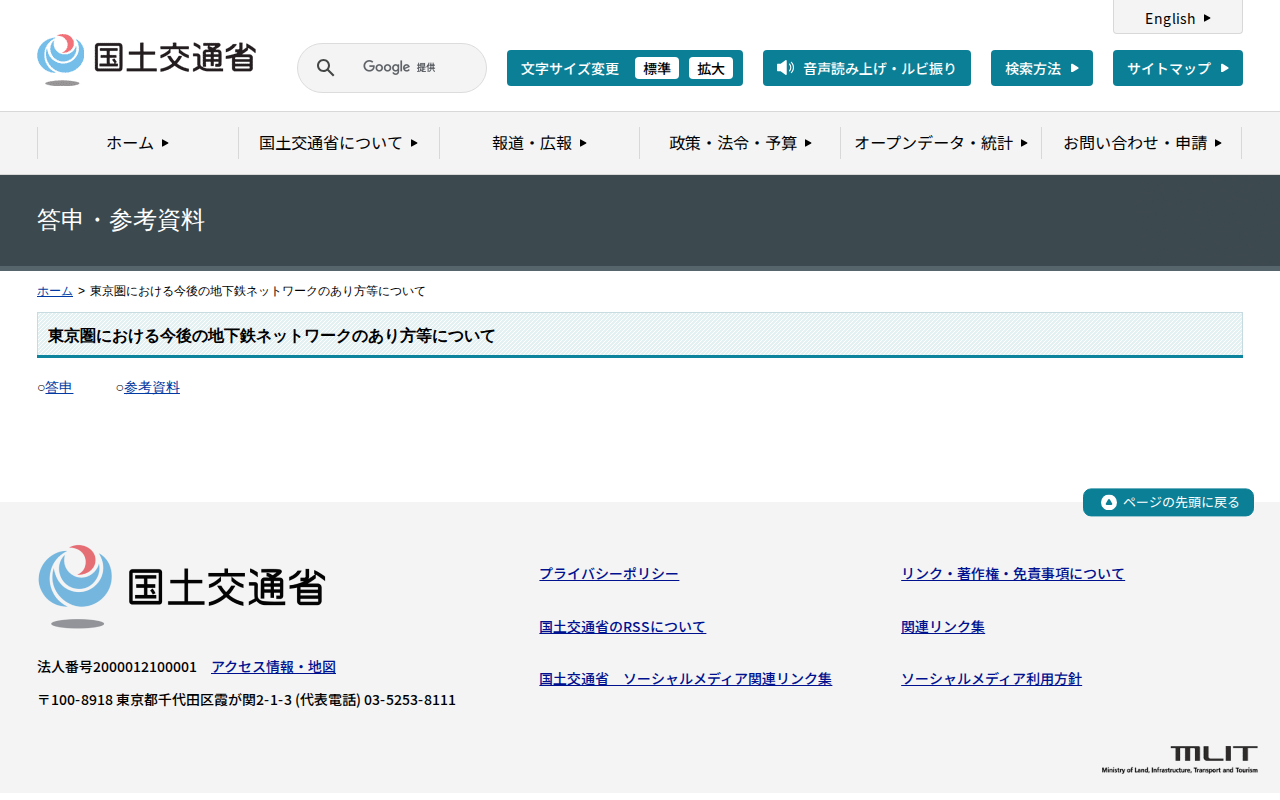Click the search magnifier icon
1280x800 pixels.
[325, 68]
